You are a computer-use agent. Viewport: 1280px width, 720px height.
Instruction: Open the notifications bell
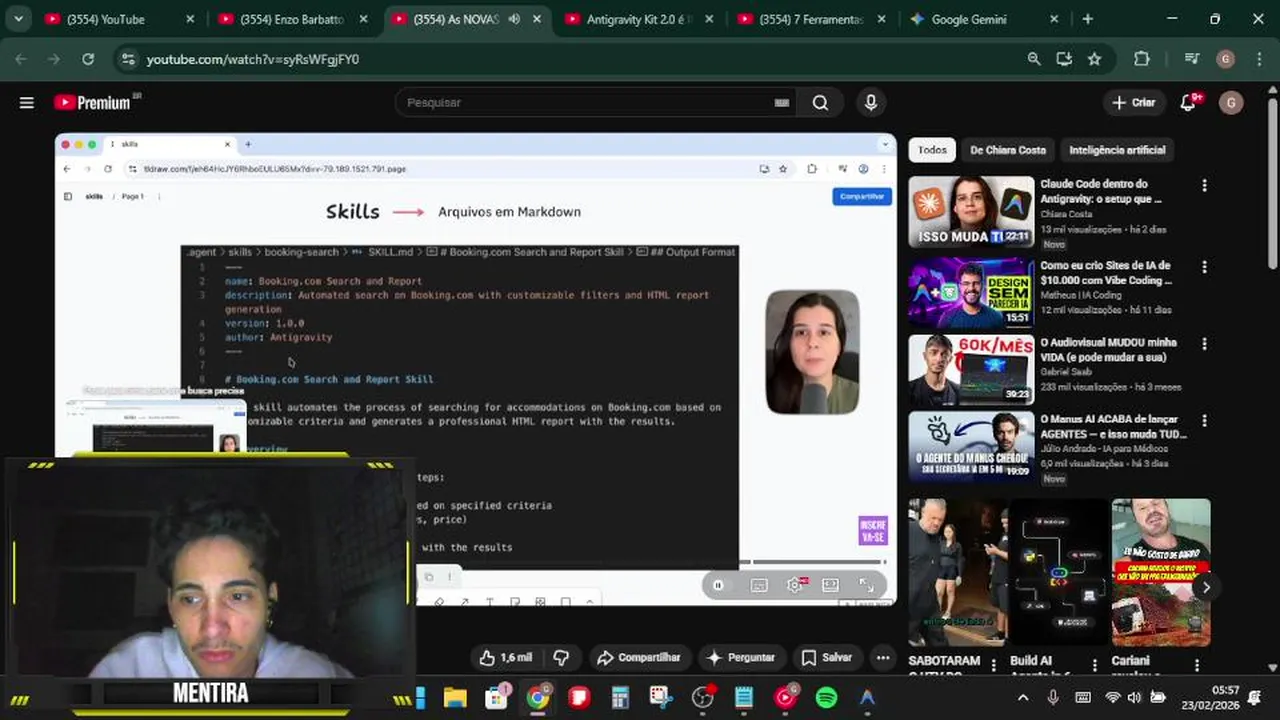[1188, 103]
